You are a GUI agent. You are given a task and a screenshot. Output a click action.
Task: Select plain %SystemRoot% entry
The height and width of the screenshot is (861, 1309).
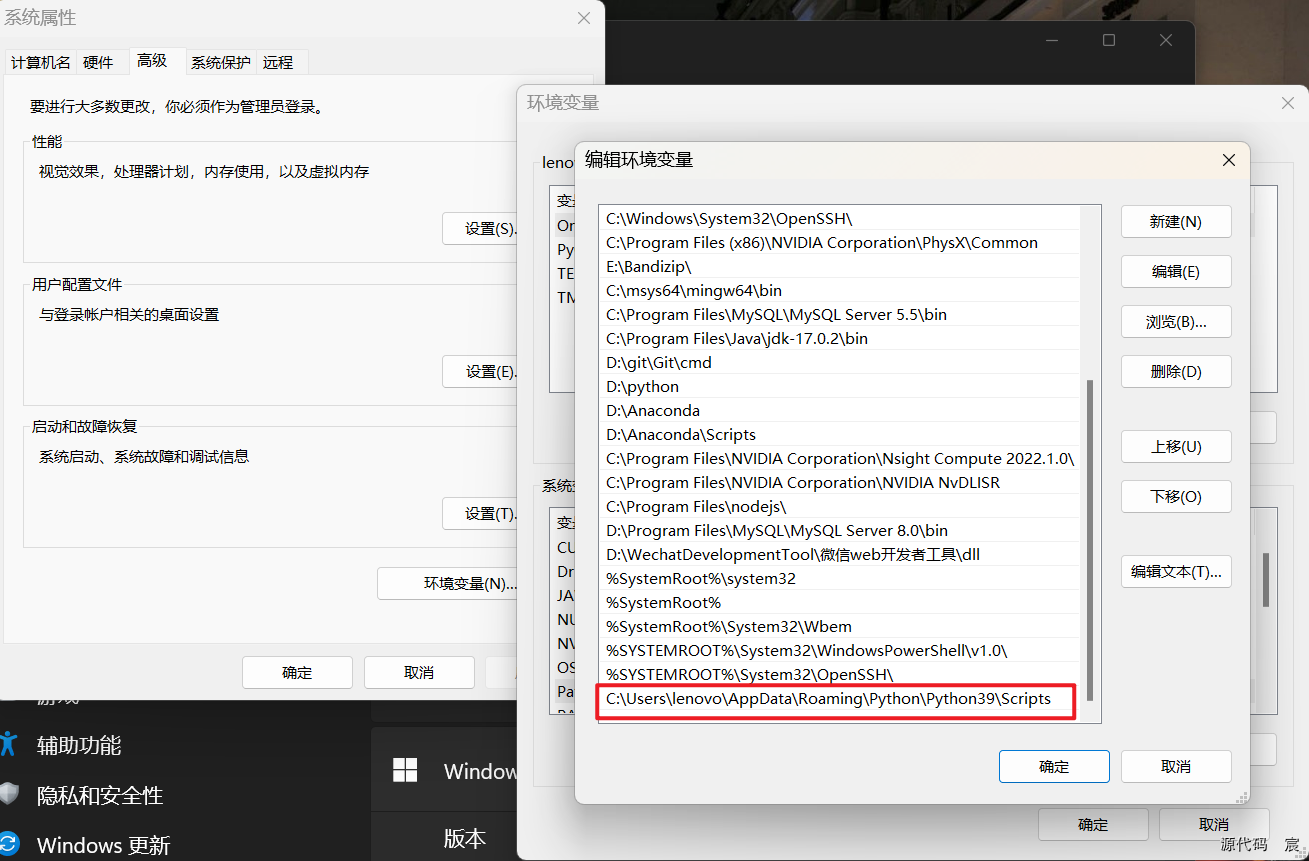tap(839, 602)
